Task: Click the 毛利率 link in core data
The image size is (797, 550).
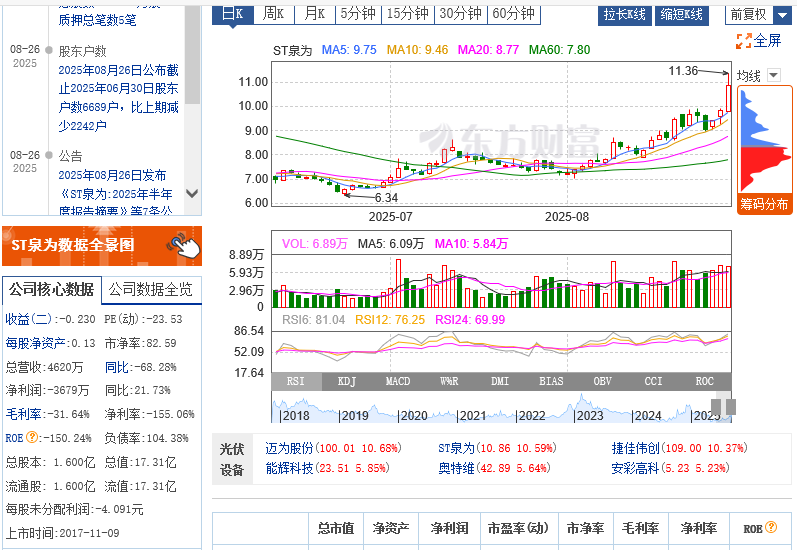Action: pos(23,414)
